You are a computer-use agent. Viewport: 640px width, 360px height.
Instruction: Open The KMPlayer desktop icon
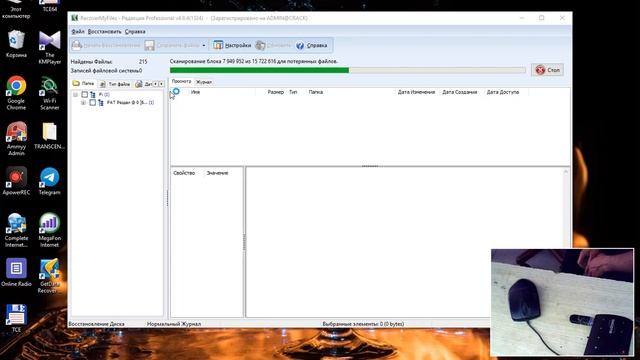[50, 47]
